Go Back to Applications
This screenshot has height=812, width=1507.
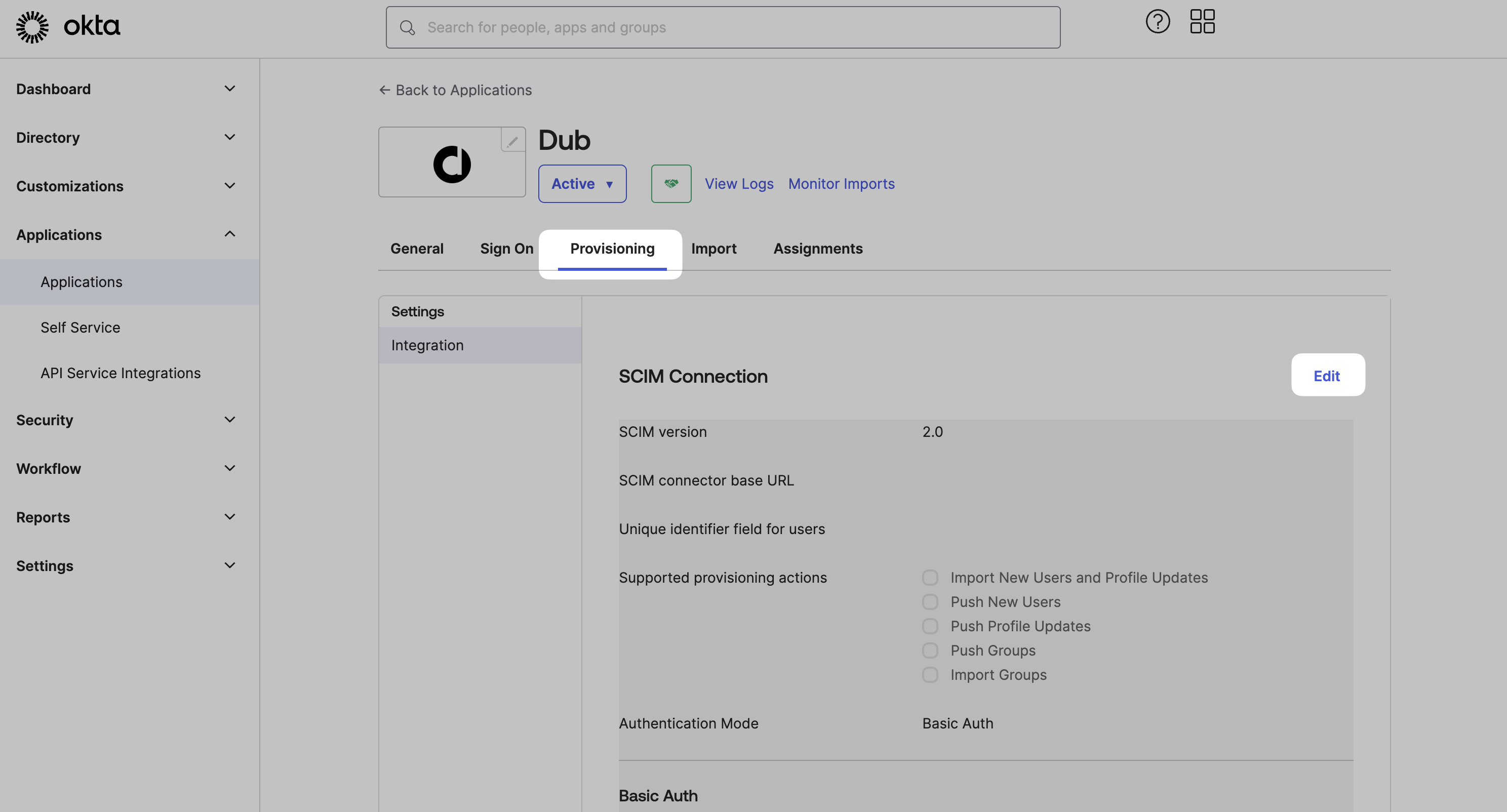point(456,90)
